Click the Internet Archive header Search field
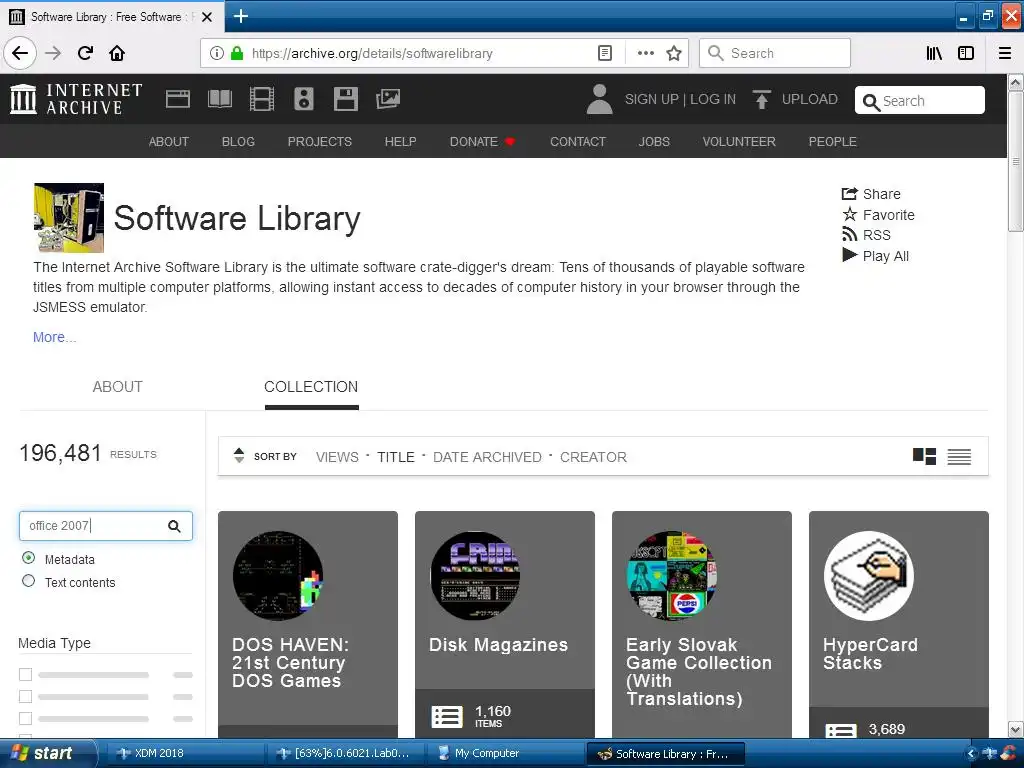 coord(920,101)
